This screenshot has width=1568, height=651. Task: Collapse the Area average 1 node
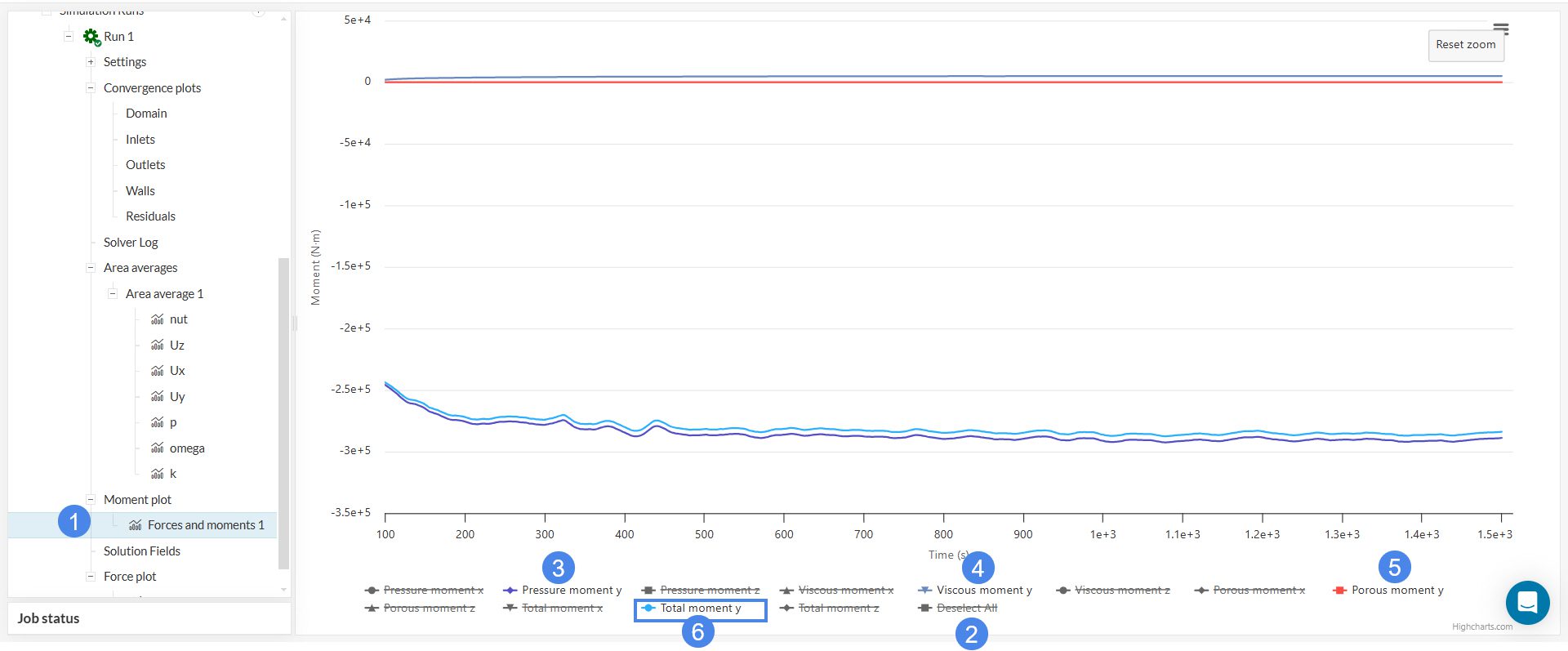pyautogui.click(x=113, y=294)
